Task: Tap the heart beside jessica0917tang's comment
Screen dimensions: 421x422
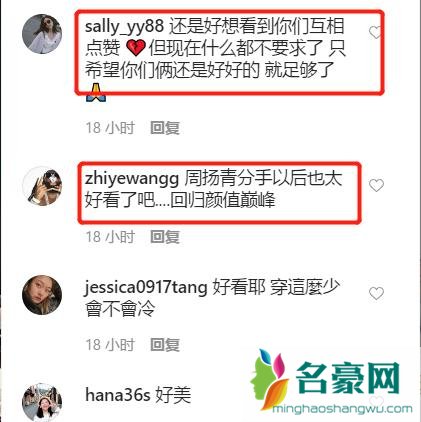Action: 376,293
